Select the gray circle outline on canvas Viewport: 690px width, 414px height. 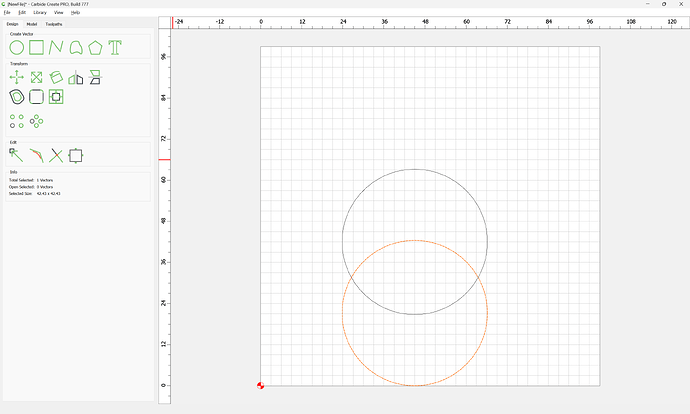pos(415,169)
